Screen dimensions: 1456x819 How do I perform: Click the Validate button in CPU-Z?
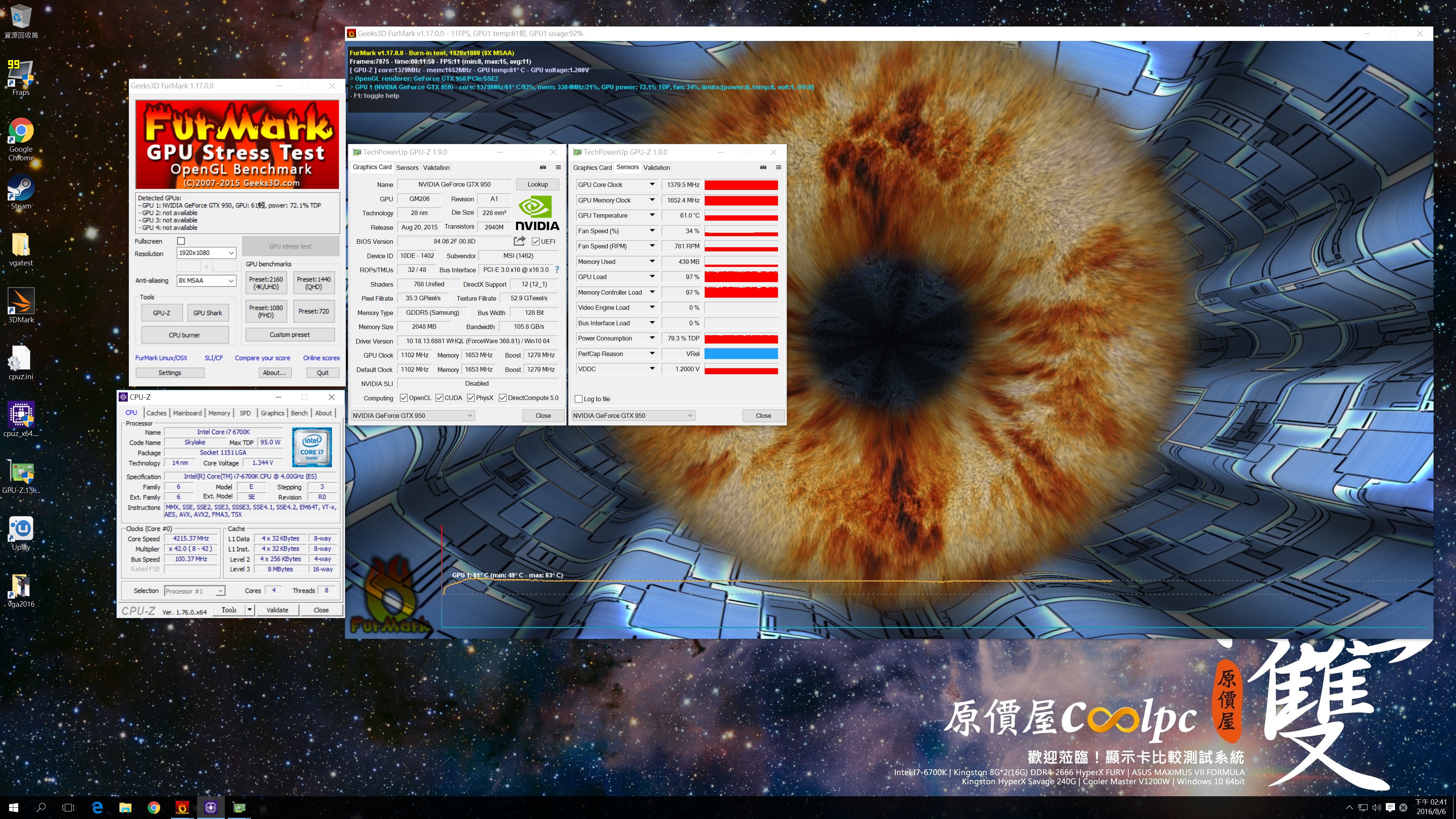[277, 610]
